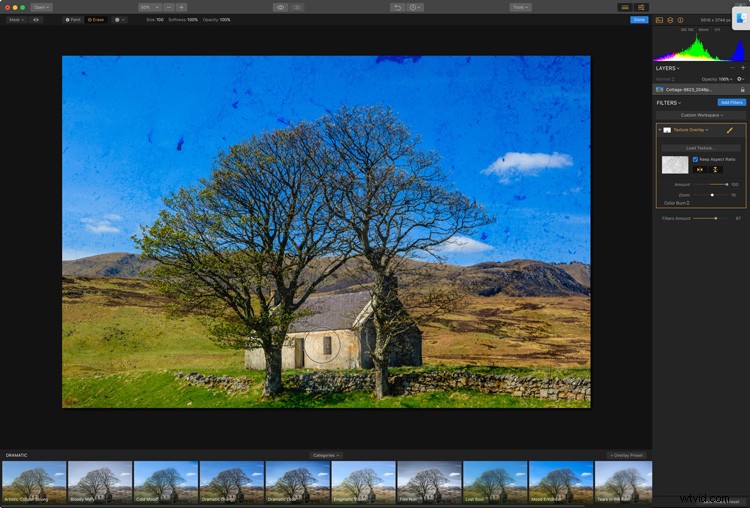Select the Enigmatic Vision preset thumbnail

(364, 482)
